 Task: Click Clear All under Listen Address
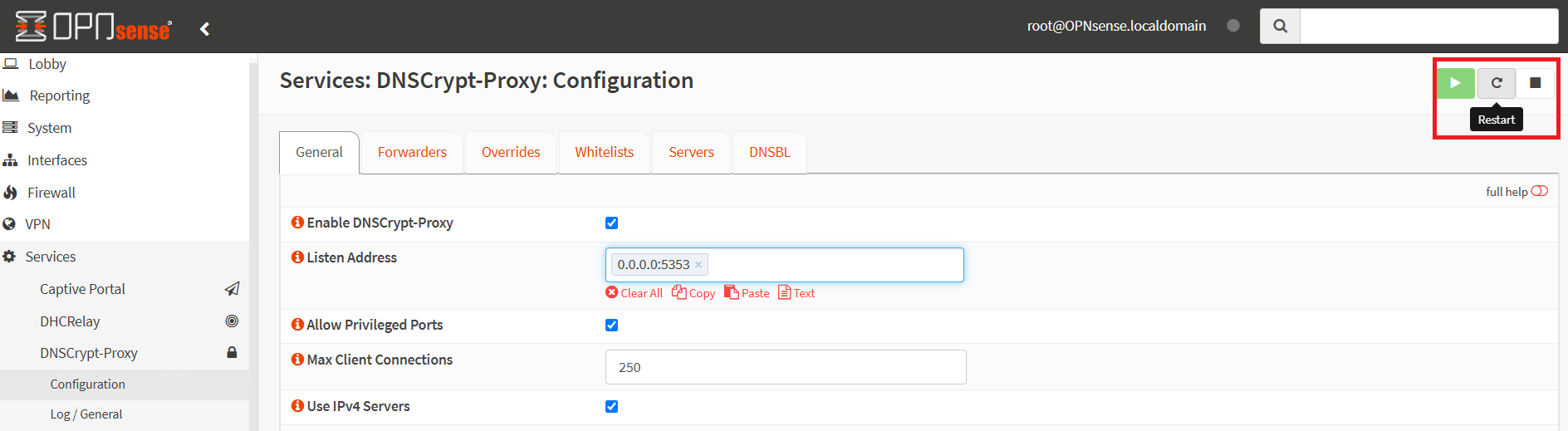[x=635, y=293]
